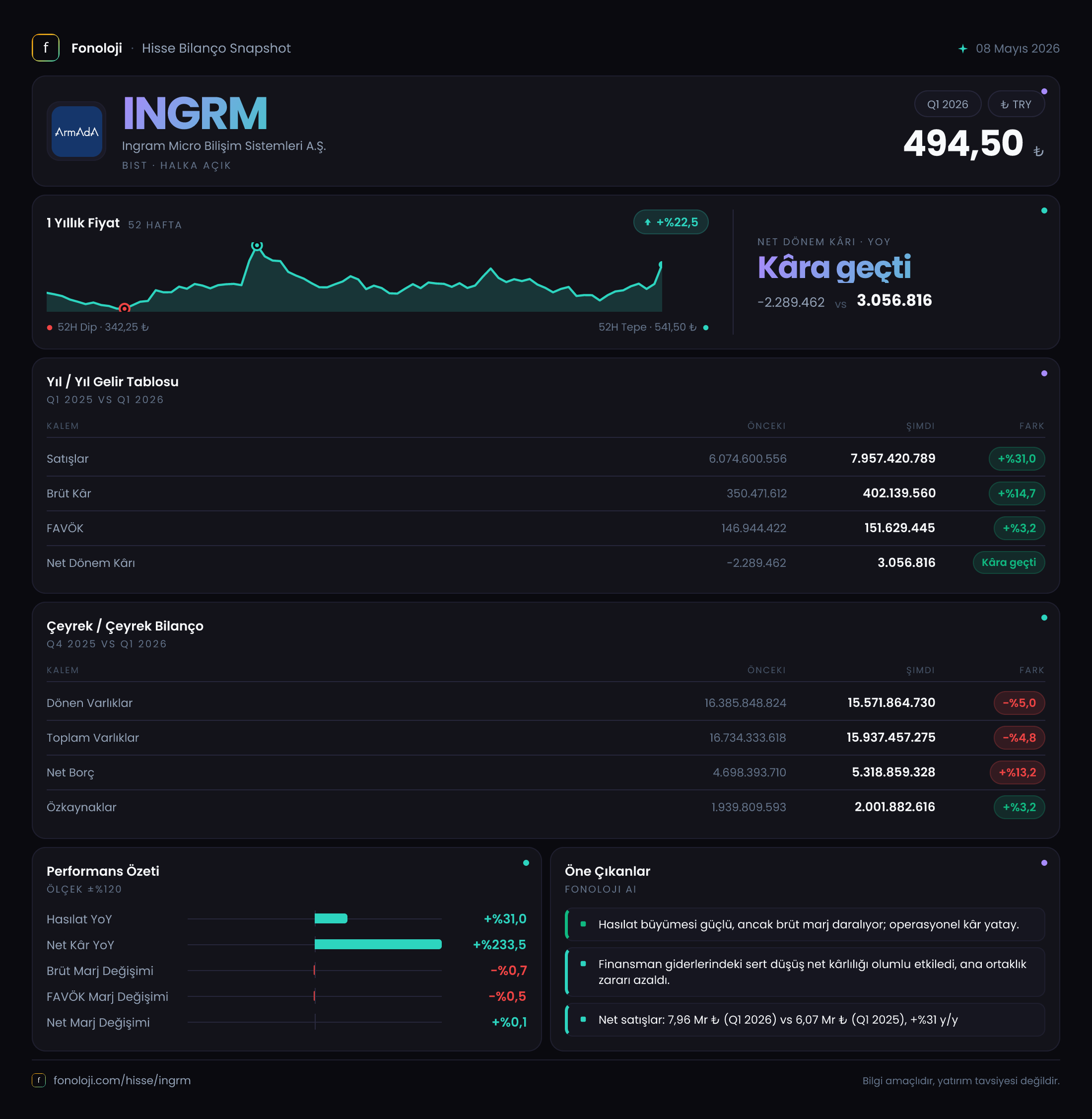Screen dimensions: 1092x1119
Task: Open the fonoloji.com/hisse/ingrm link
Action: (122, 1081)
